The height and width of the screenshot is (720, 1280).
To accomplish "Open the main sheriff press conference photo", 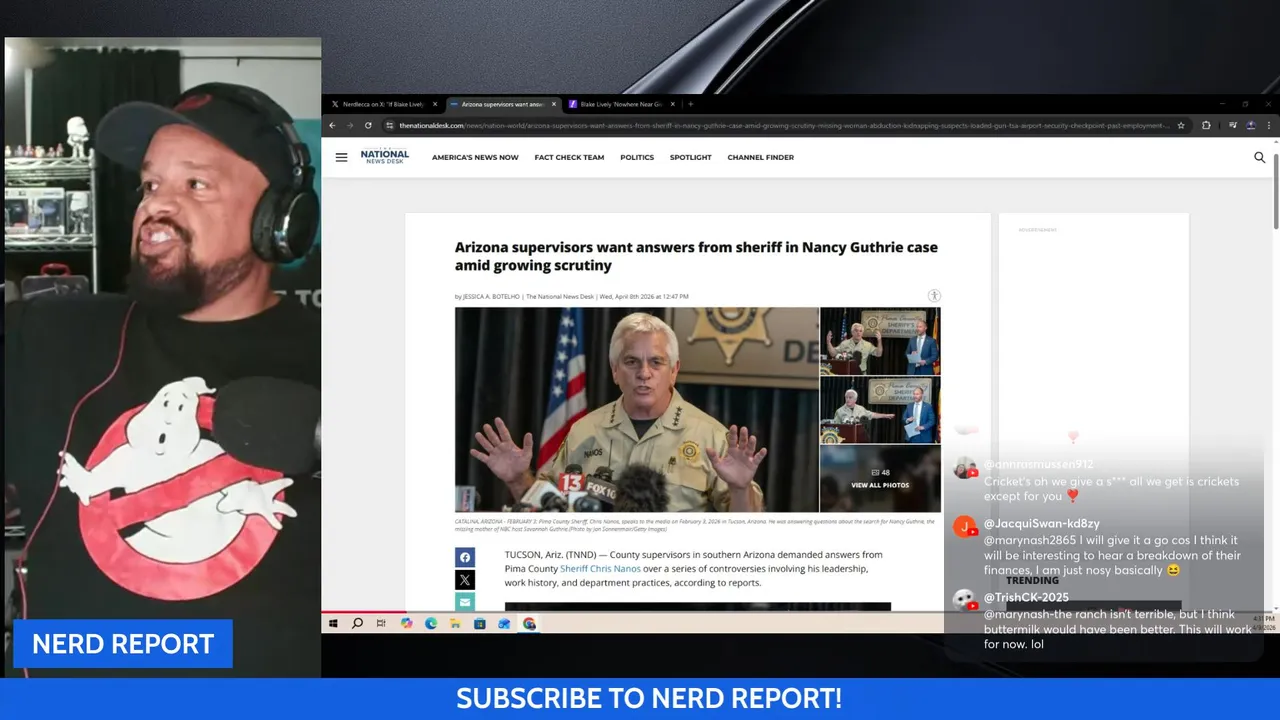I will 636,409.
